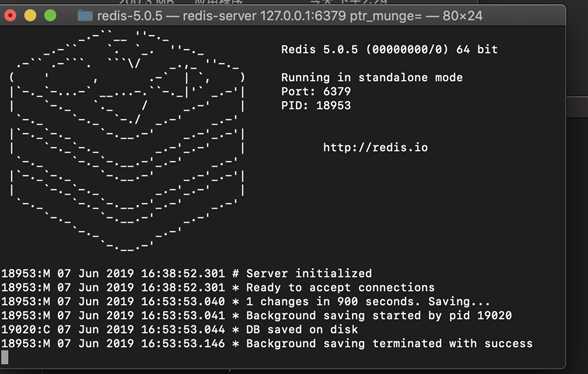Maximize the terminal with the green button

tap(50, 15)
